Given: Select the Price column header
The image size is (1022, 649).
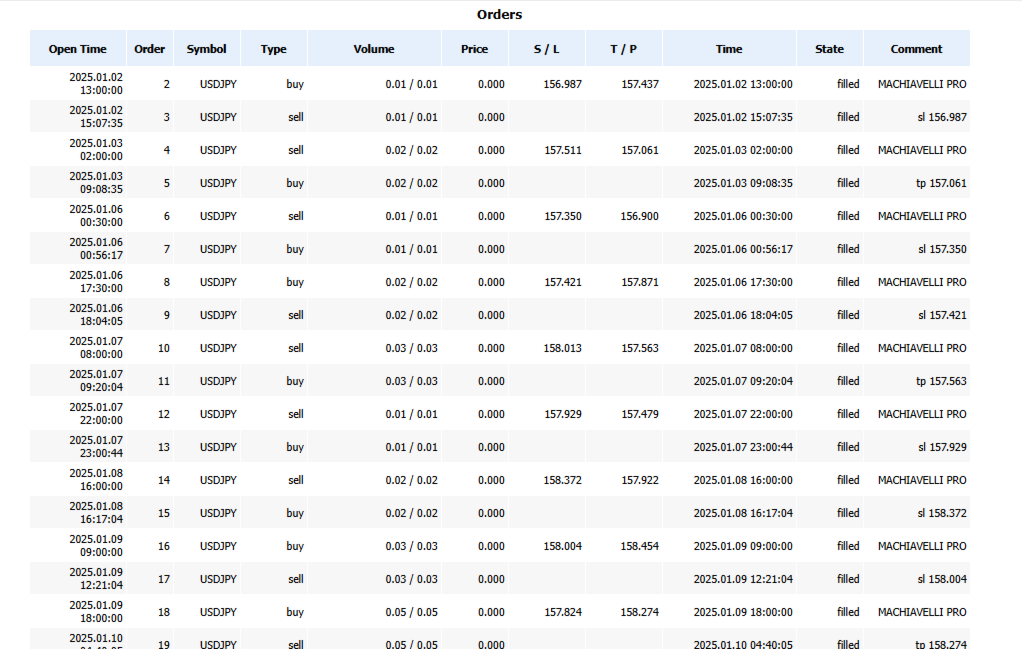Looking at the screenshot, I should click(x=474, y=49).
